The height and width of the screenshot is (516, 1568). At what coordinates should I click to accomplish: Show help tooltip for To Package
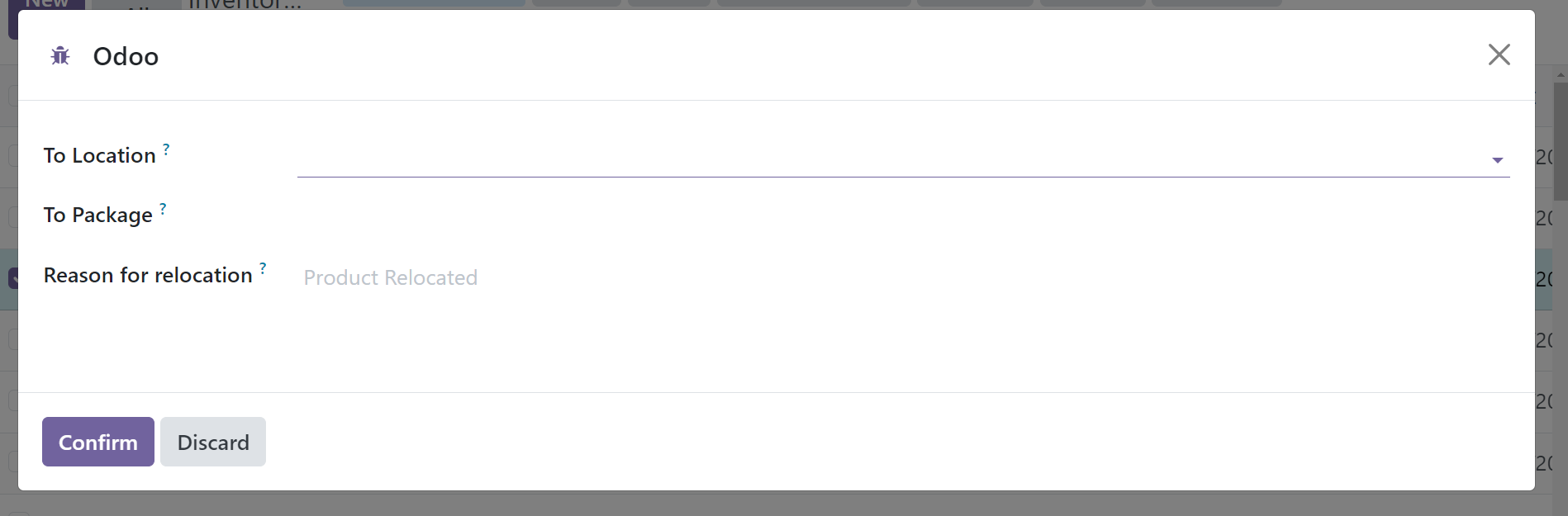click(163, 208)
